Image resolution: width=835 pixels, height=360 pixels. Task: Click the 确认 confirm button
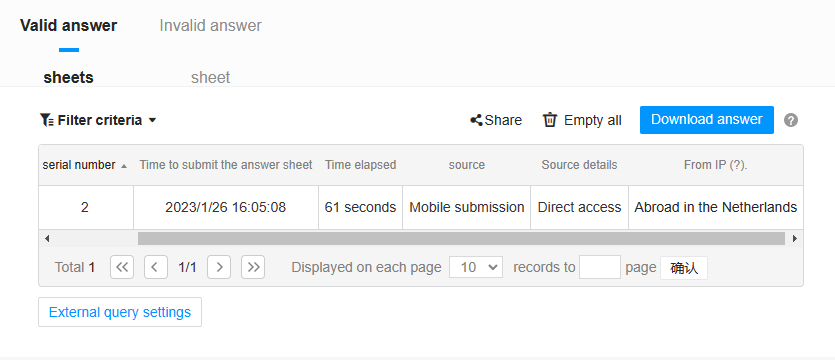[684, 267]
